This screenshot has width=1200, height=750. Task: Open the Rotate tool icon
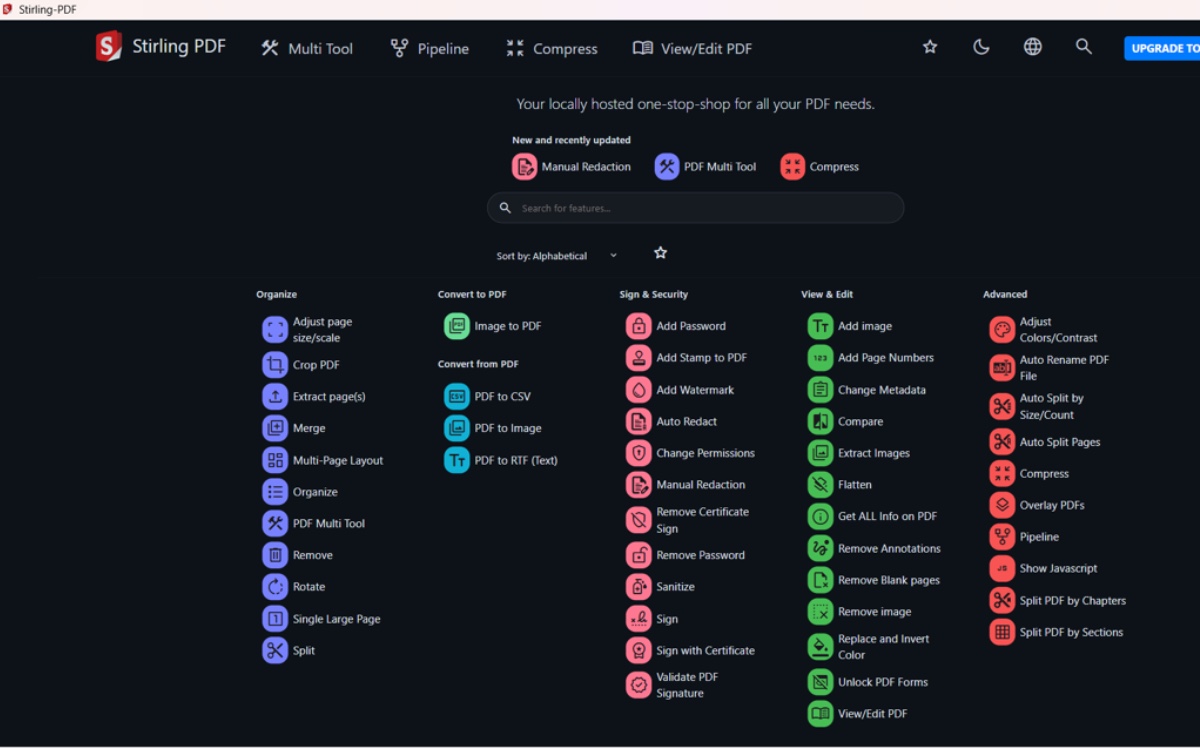tap(275, 587)
